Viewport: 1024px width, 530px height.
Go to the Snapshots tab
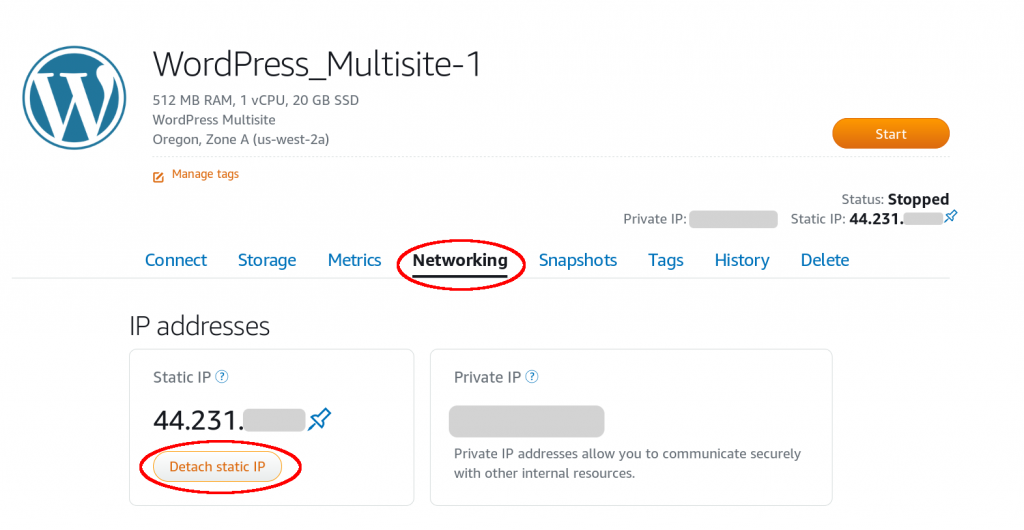click(x=578, y=260)
